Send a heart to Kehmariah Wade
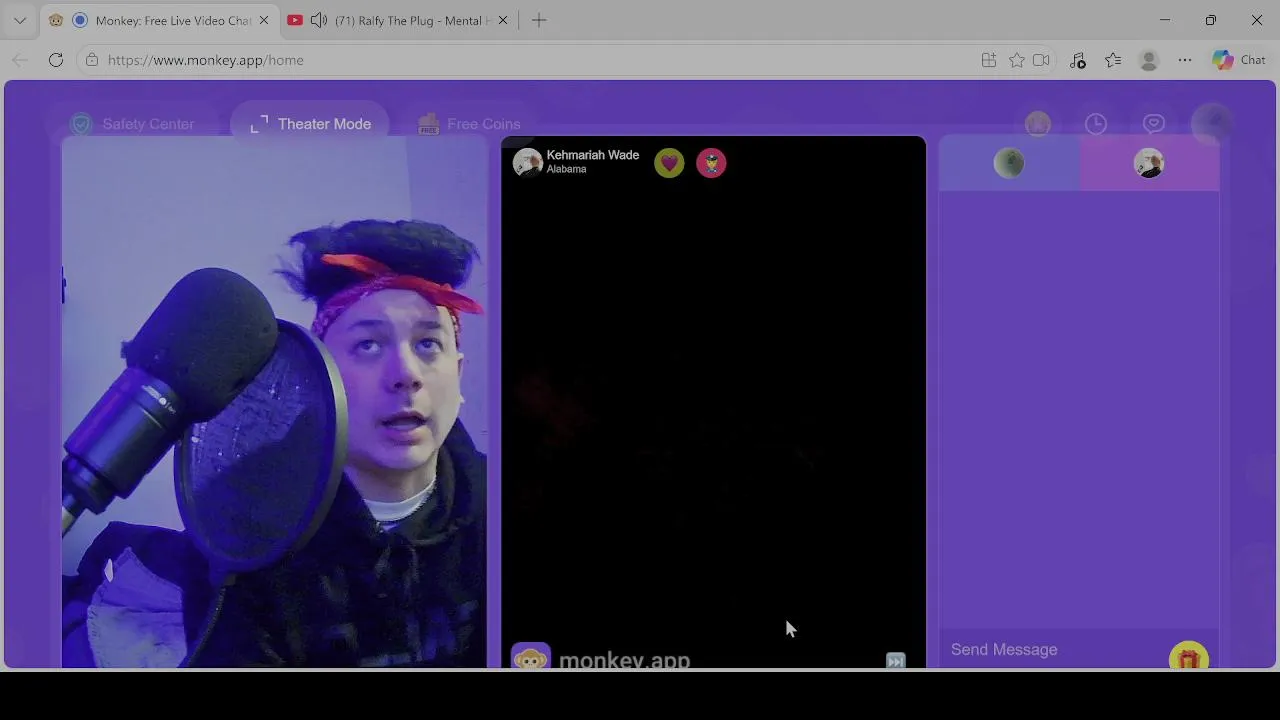Screen dimensions: 1280x720 pos(669,163)
